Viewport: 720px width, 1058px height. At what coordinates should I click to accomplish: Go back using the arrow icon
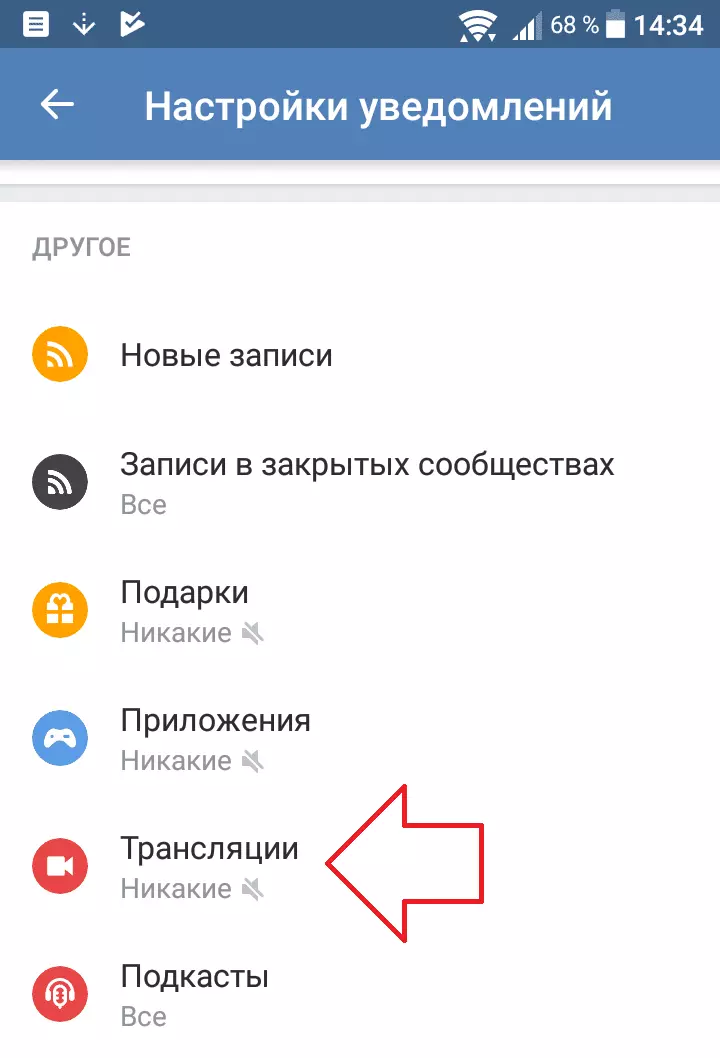57,105
